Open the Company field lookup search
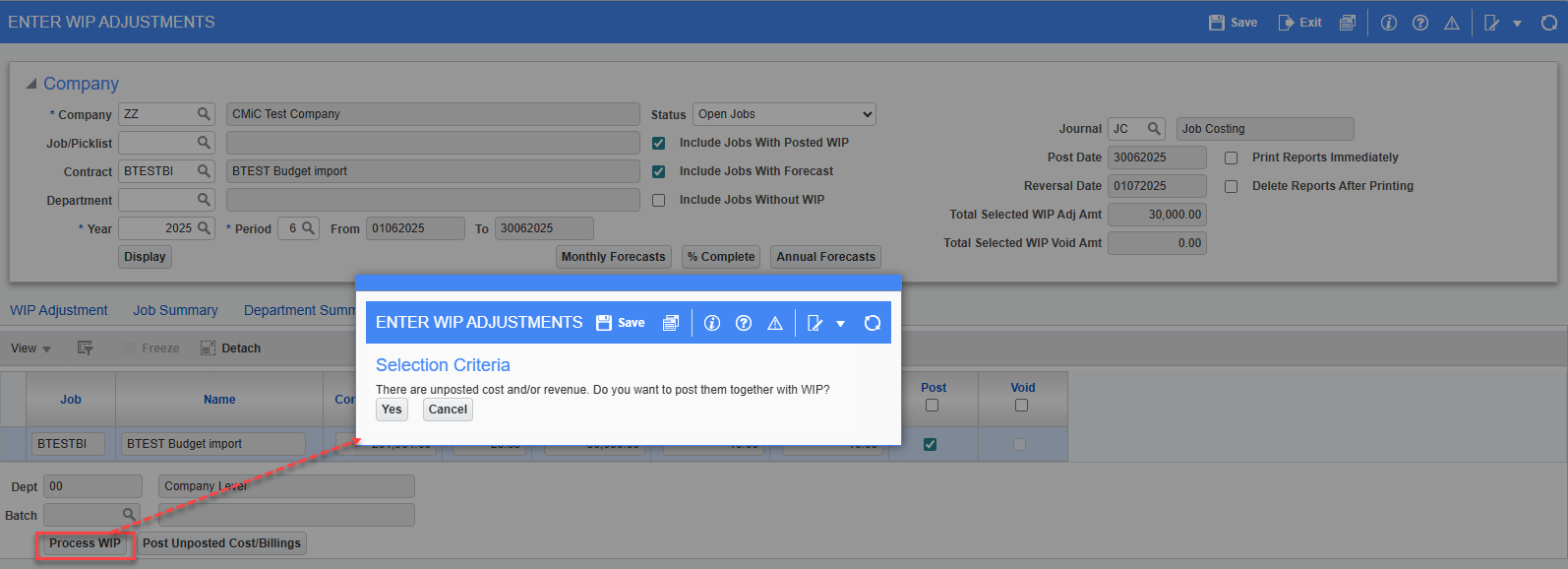This screenshot has height=569, width=1568. click(x=205, y=114)
